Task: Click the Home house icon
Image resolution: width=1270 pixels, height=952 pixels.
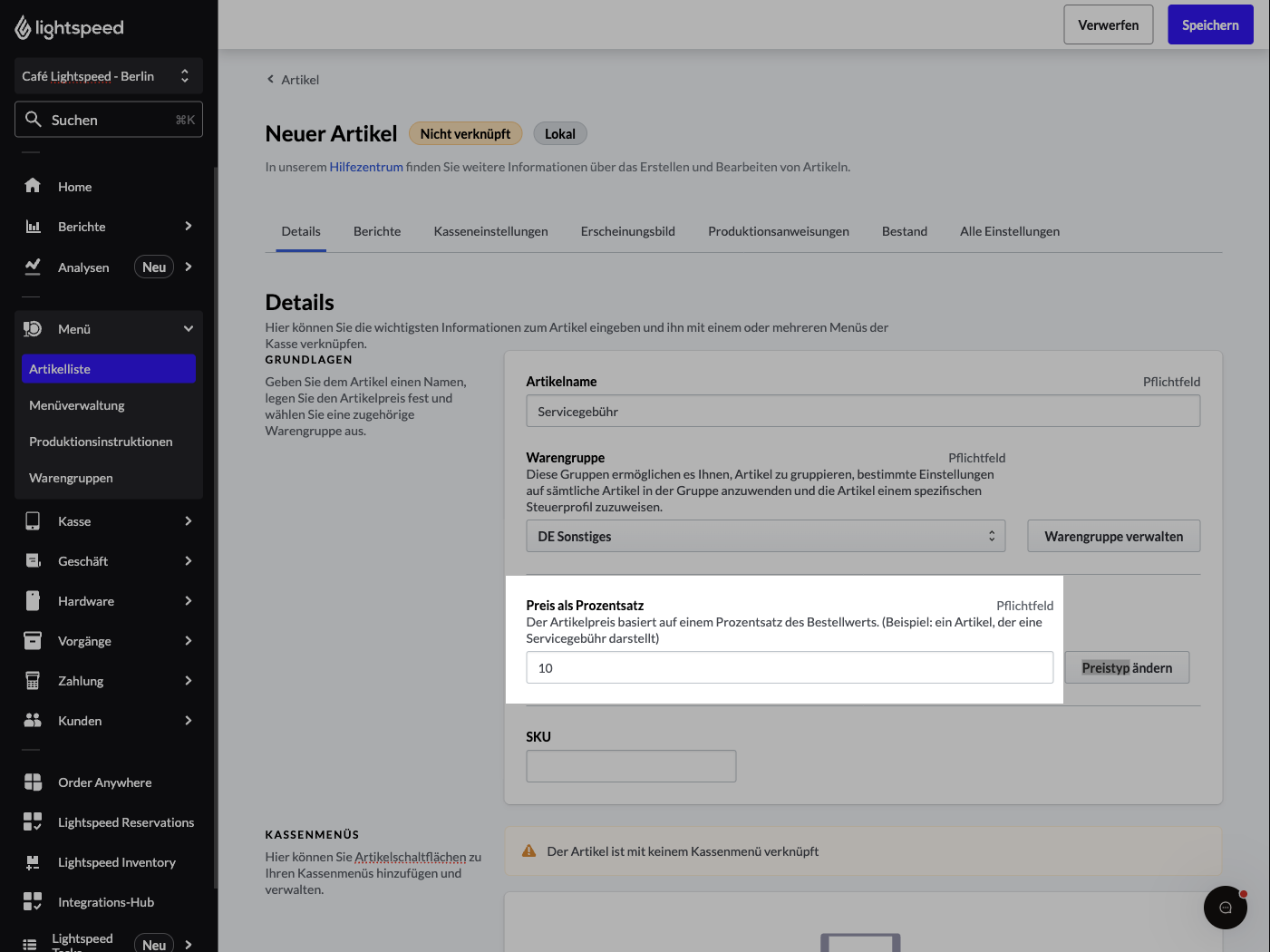Action: coord(33,186)
